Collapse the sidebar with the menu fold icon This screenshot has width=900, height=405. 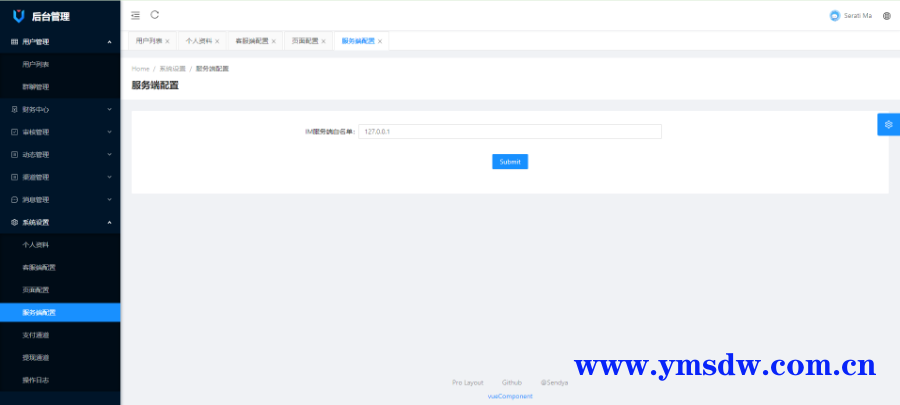click(x=136, y=15)
